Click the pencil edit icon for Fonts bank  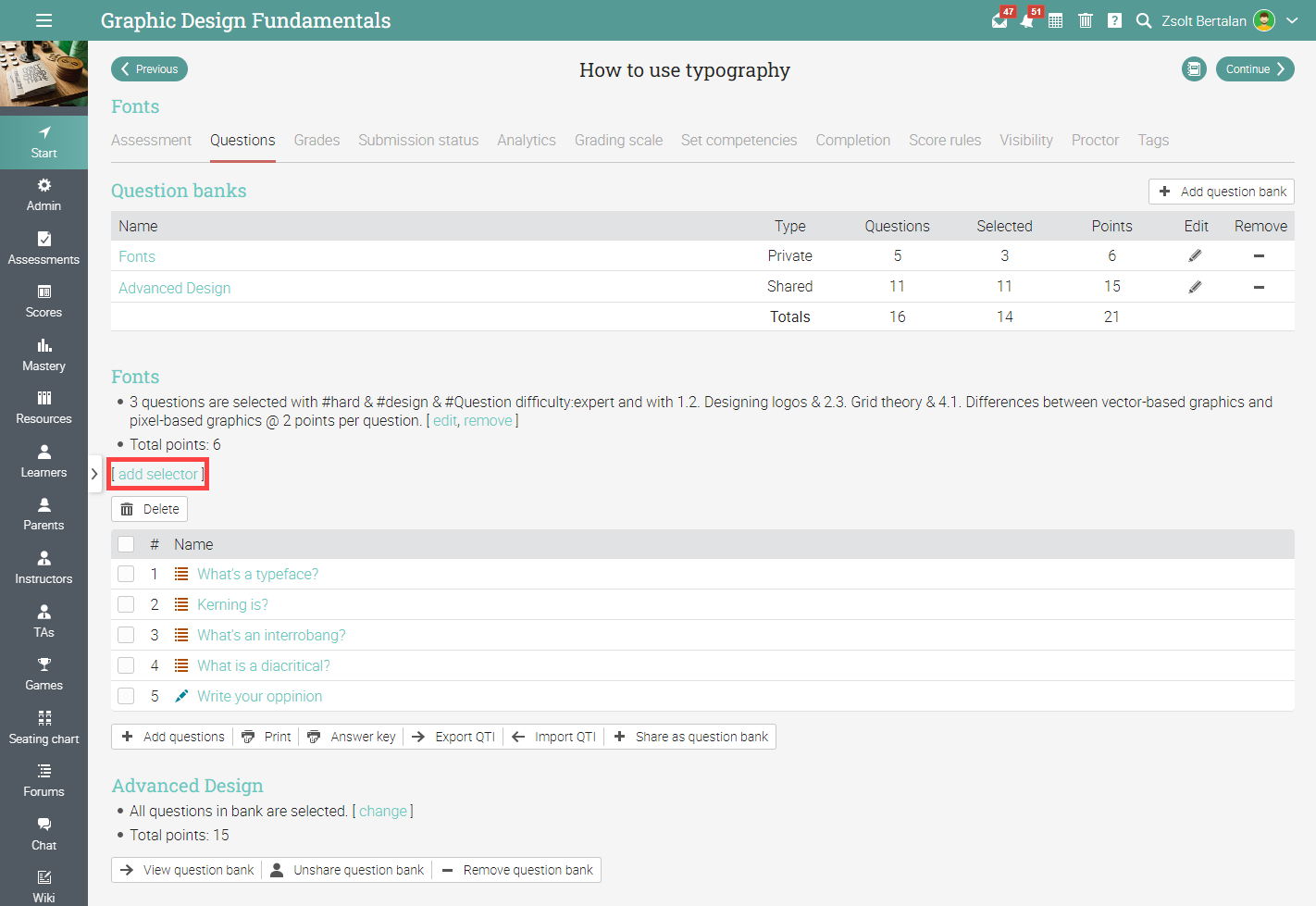1196,255
